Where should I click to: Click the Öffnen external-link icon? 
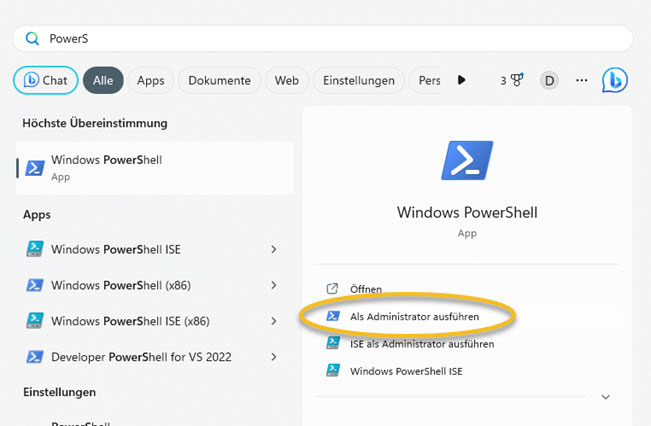[x=332, y=289]
